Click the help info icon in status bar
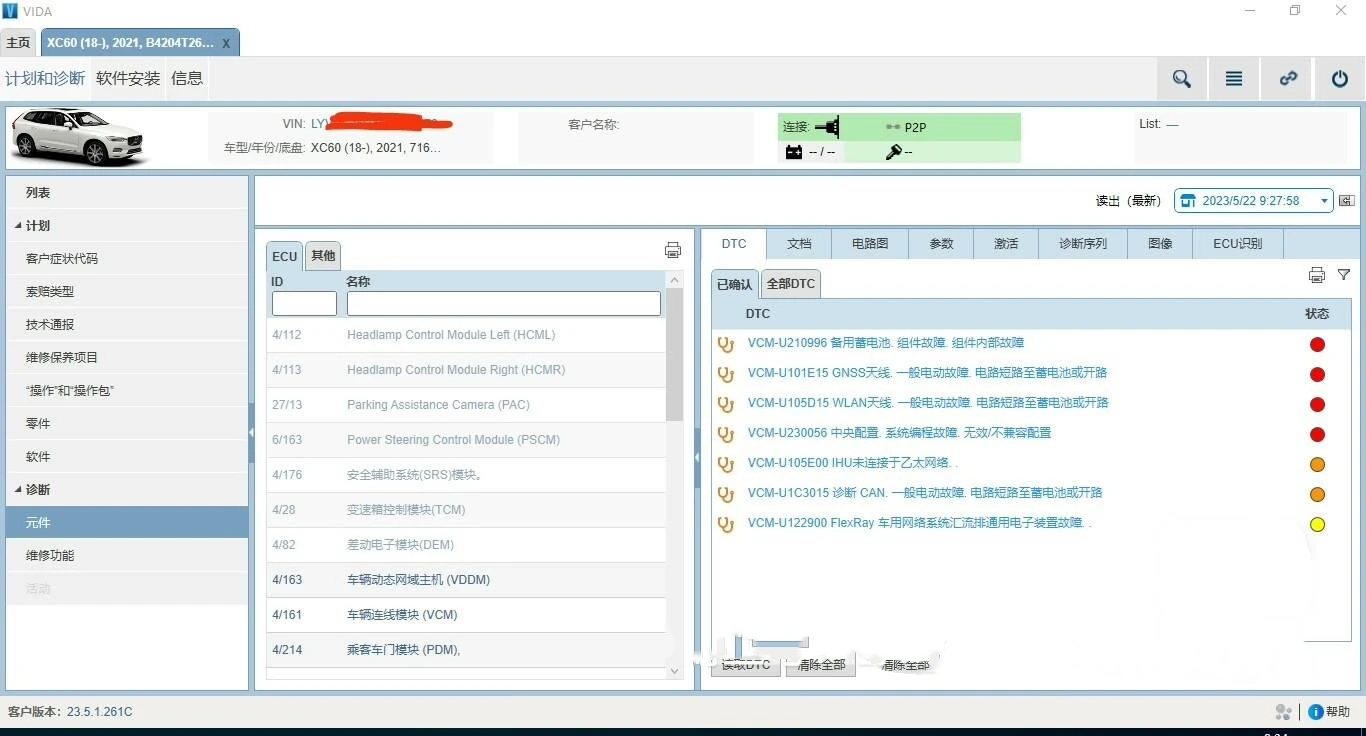Screen dimensions: 1366x736 point(1316,712)
